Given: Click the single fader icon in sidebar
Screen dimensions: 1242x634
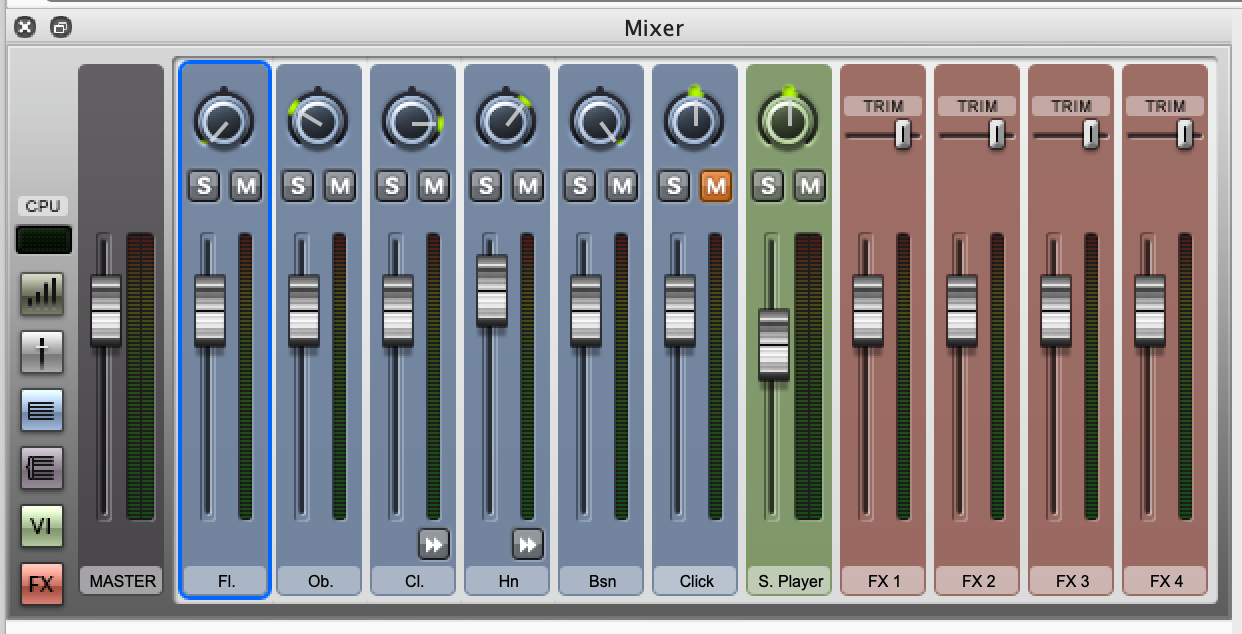Looking at the screenshot, I should 42,352.
